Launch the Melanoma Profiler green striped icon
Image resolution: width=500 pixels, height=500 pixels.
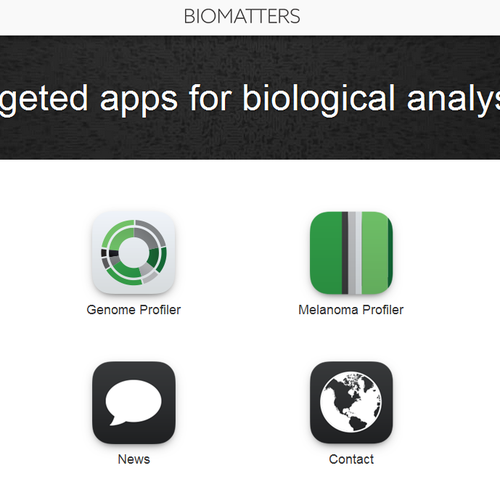pyautogui.click(x=351, y=253)
